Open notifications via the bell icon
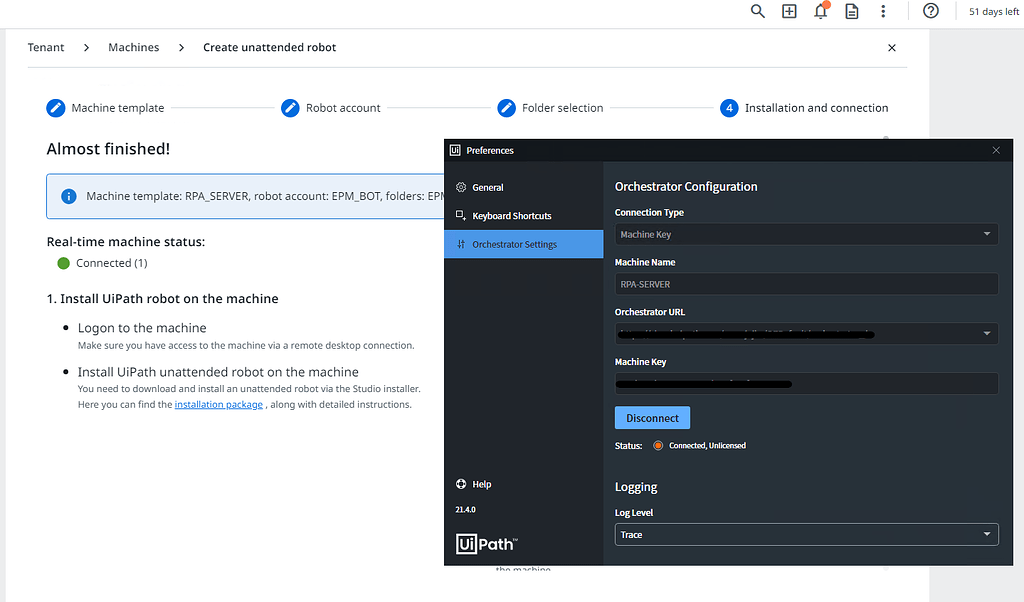The image size is (1024, 602). coord(820,11)
